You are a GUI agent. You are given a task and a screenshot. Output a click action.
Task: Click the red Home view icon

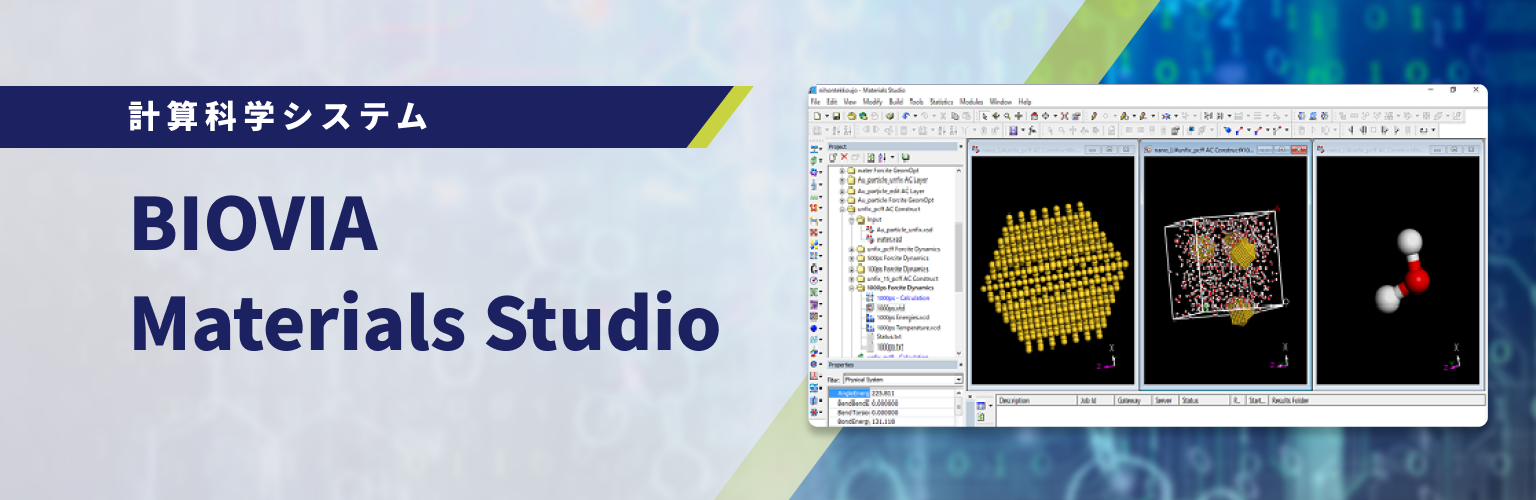point(1034,116)
